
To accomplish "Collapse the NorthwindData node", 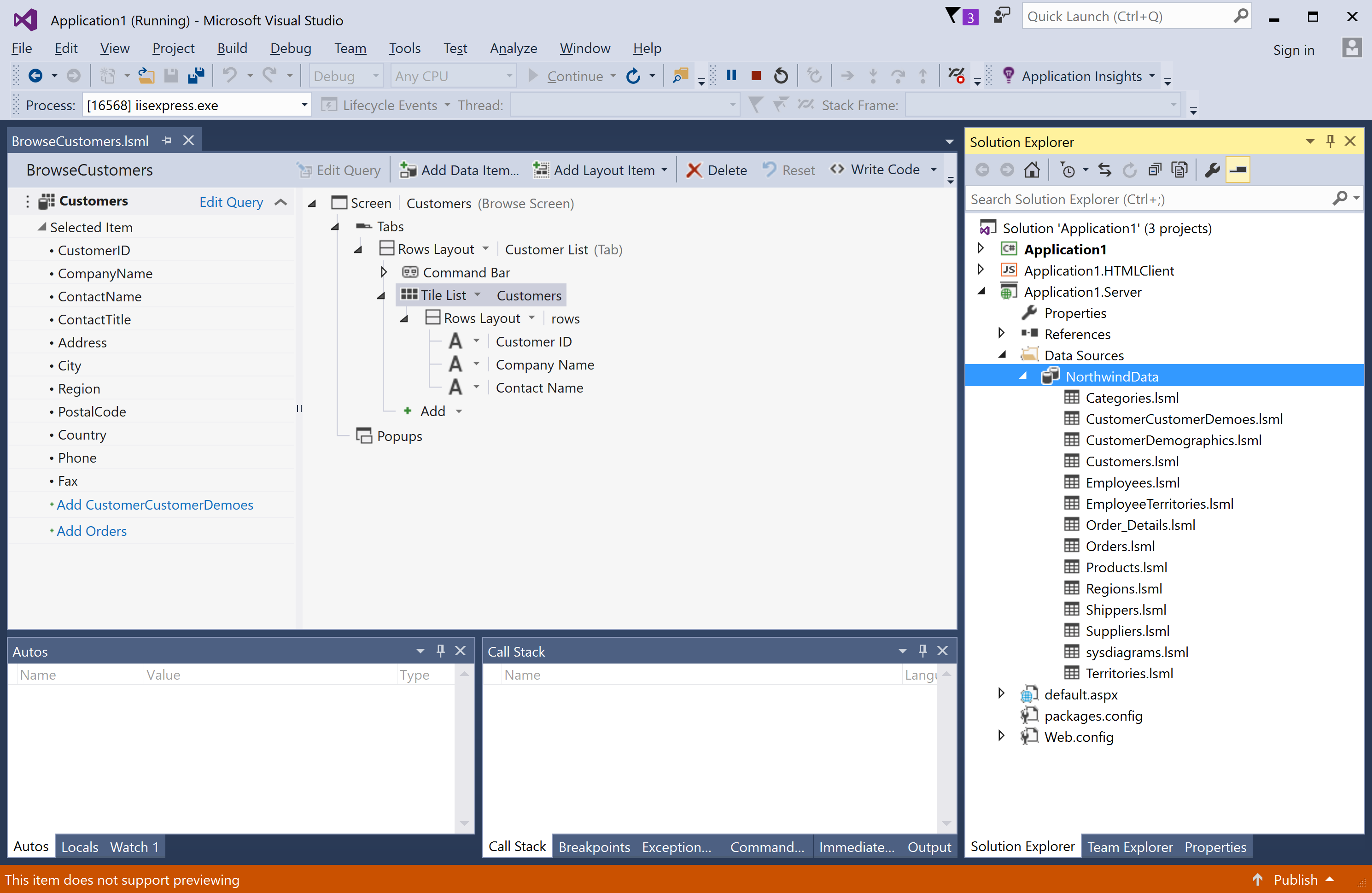I will point(1023,376).
